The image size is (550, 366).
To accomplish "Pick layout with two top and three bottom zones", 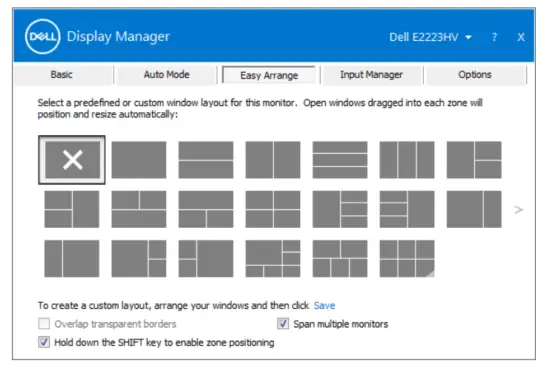I will [x=340, y=259].
